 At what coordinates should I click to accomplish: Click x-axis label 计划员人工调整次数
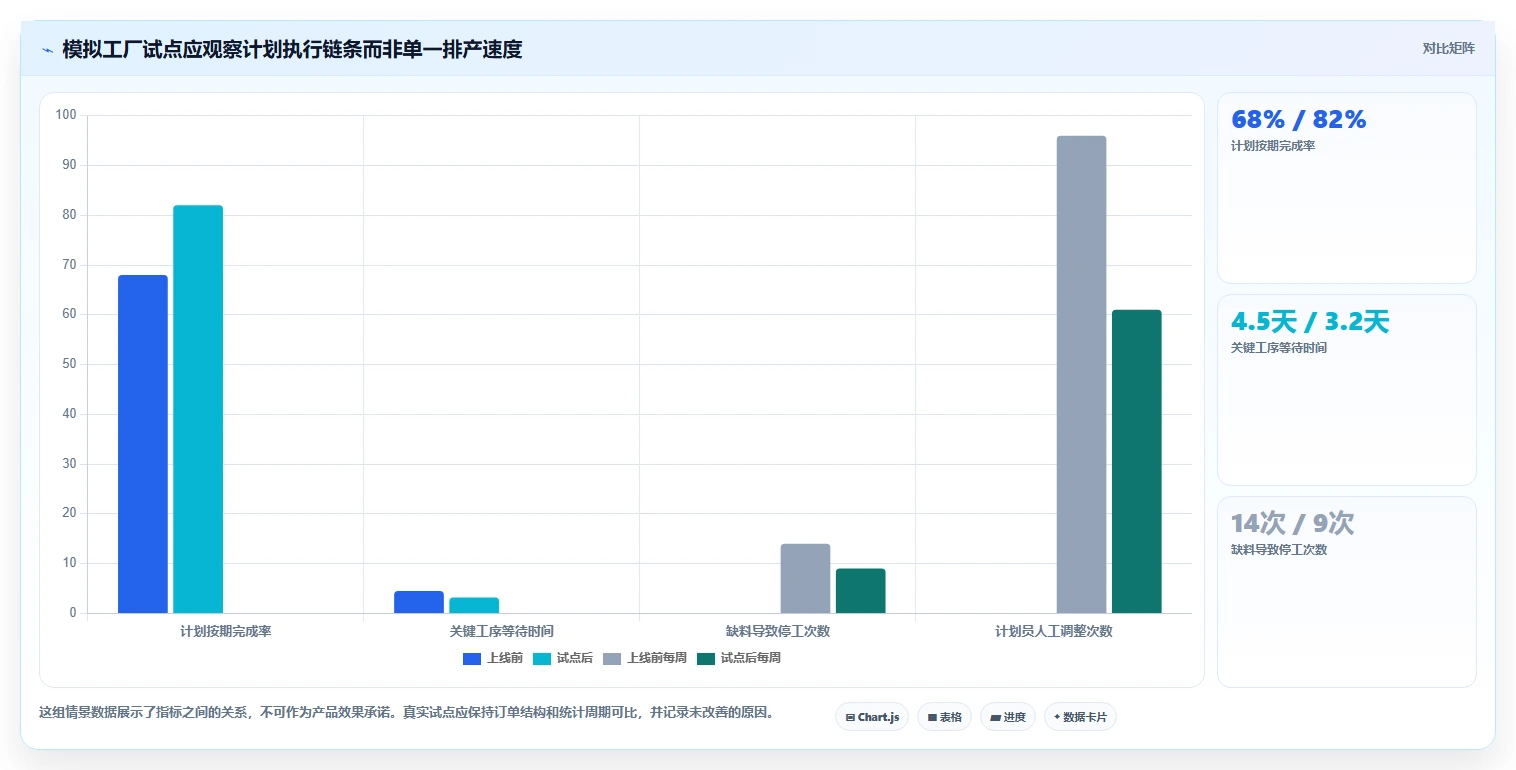click(x=1054, y=632)
